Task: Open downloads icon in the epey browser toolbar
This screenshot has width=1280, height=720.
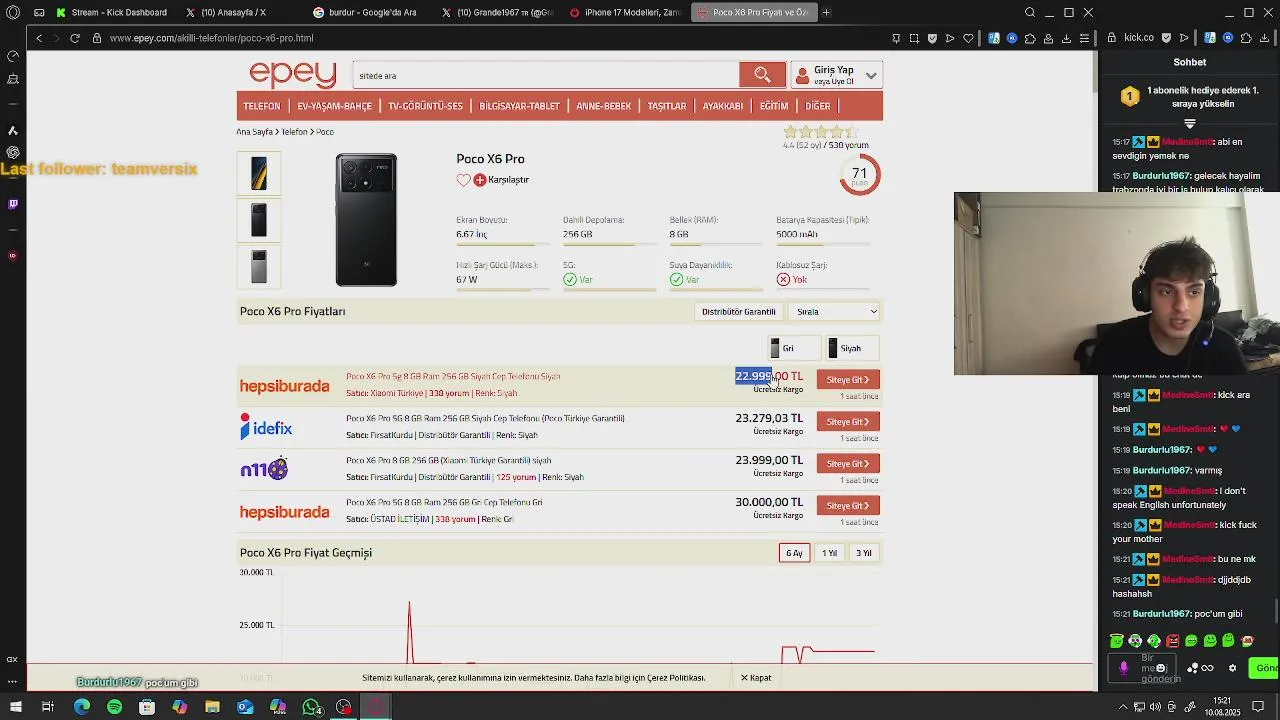Action: (x=1066, y=38)
